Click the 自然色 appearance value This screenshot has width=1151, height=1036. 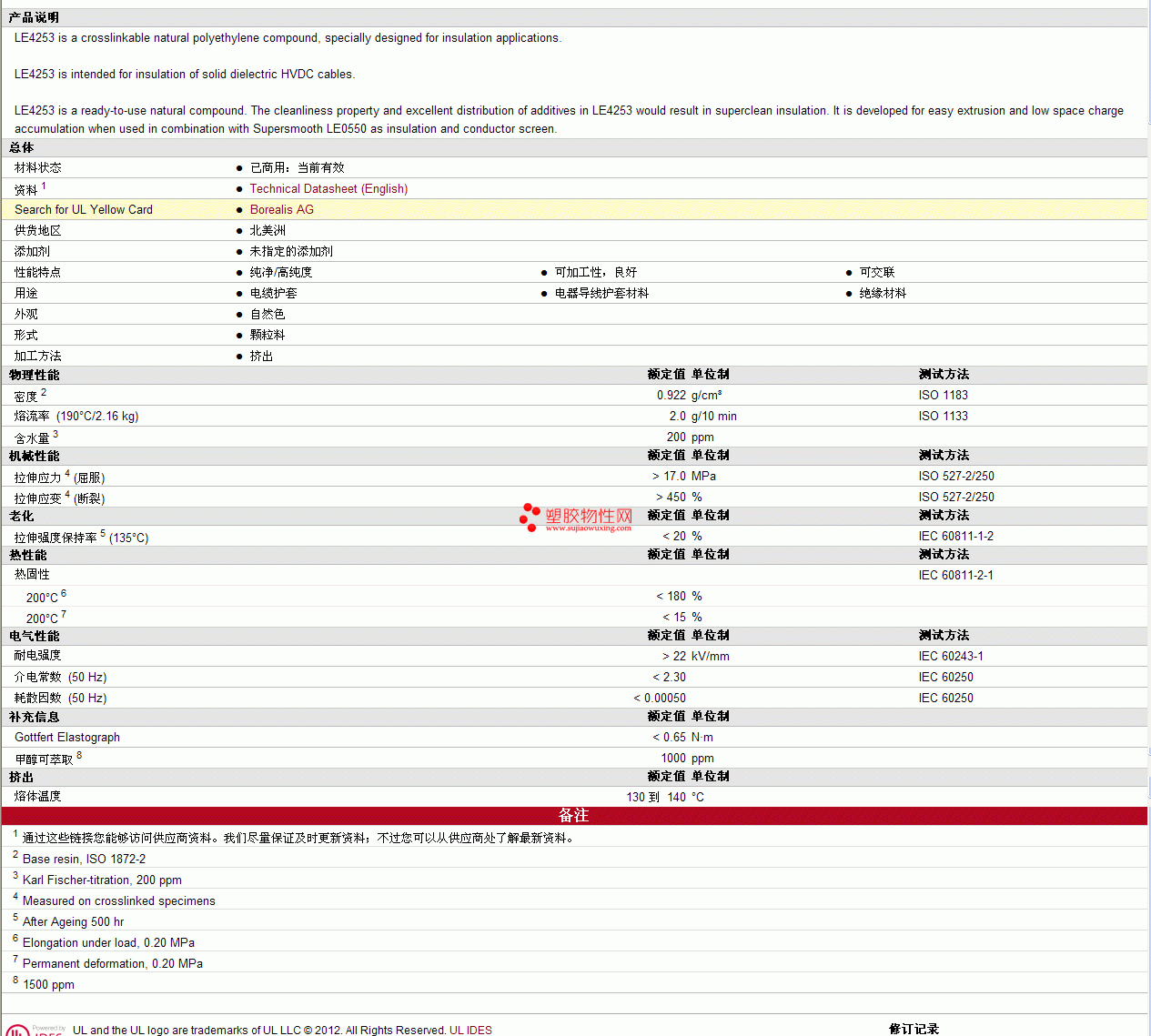tap(268, 315)
